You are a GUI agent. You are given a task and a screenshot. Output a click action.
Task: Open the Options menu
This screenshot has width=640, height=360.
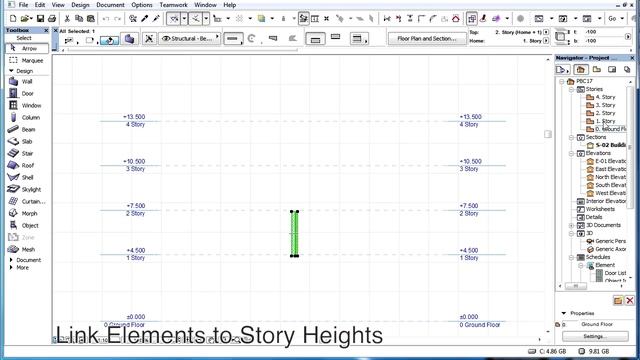(x=142, y=5)
